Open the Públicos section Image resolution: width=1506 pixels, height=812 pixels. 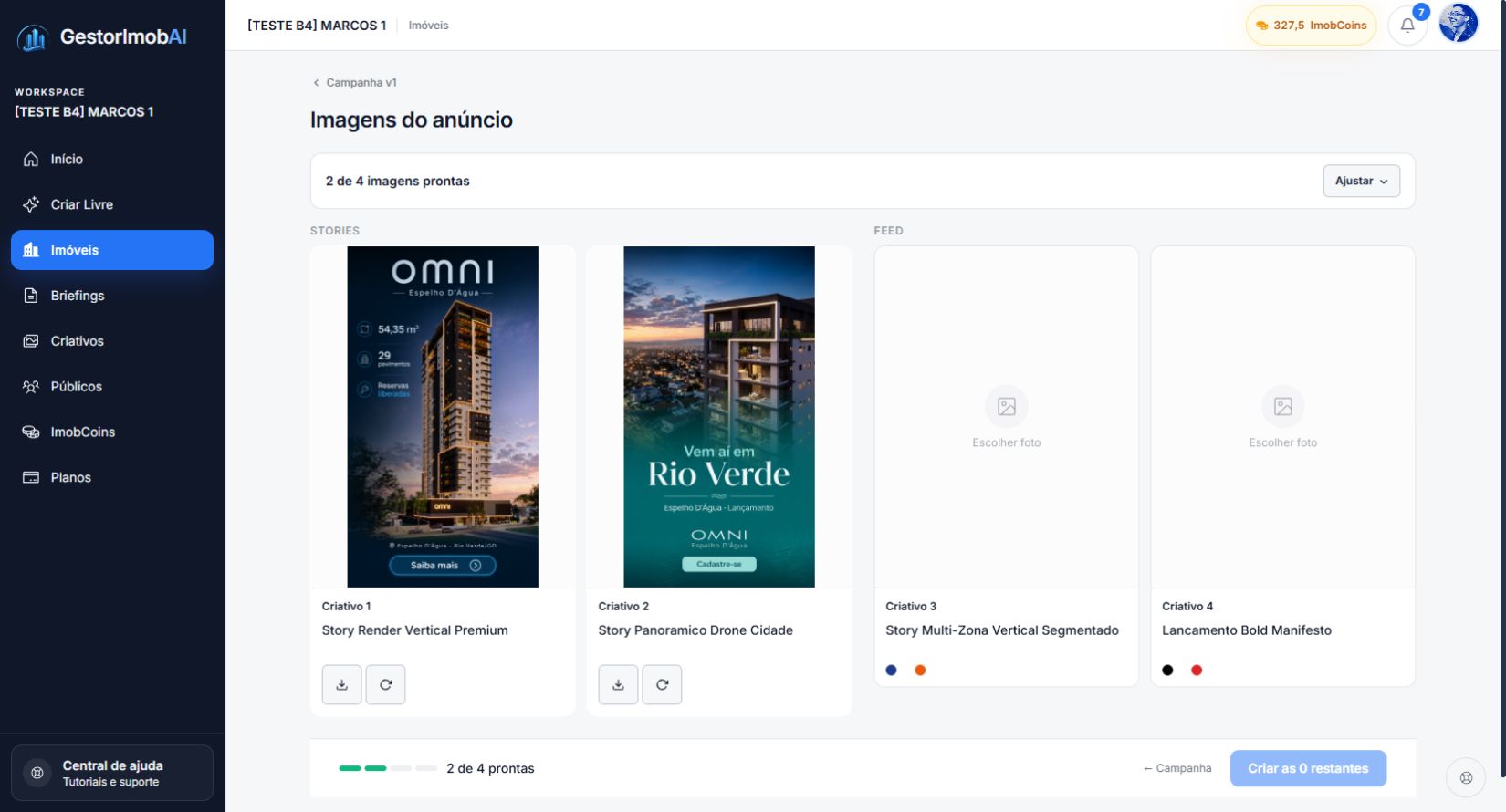point(112,387)
